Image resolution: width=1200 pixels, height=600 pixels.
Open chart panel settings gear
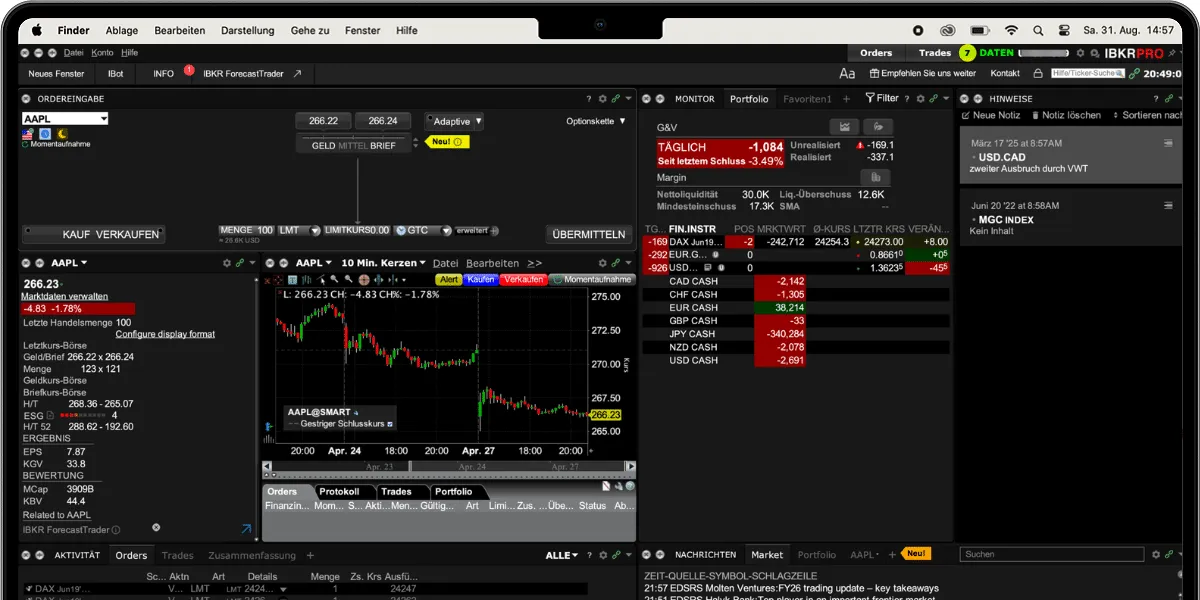pos(602,263)
